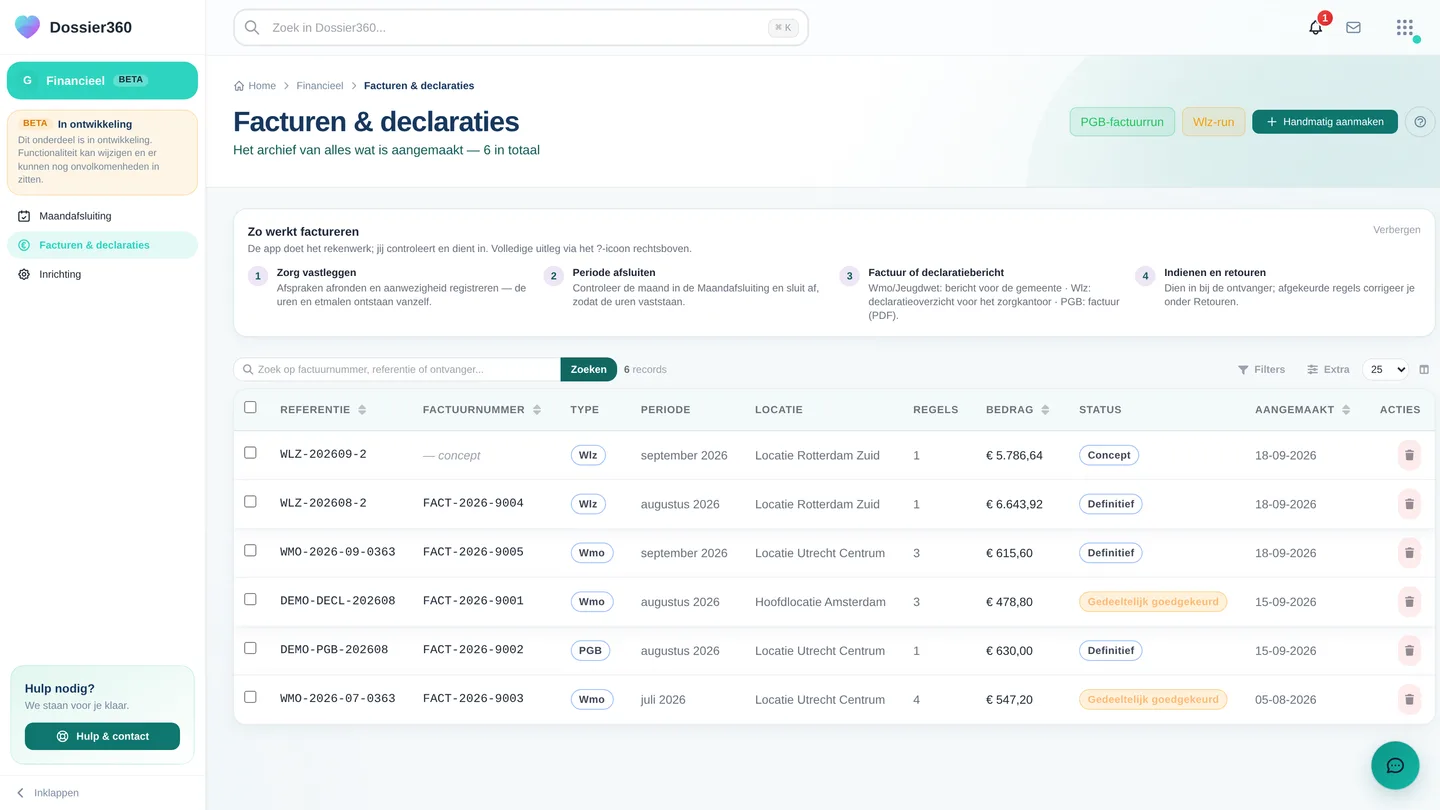Click the Handmatig aanmaken button
This screenshot has width=1440, height=810.
click(1325, 122)
